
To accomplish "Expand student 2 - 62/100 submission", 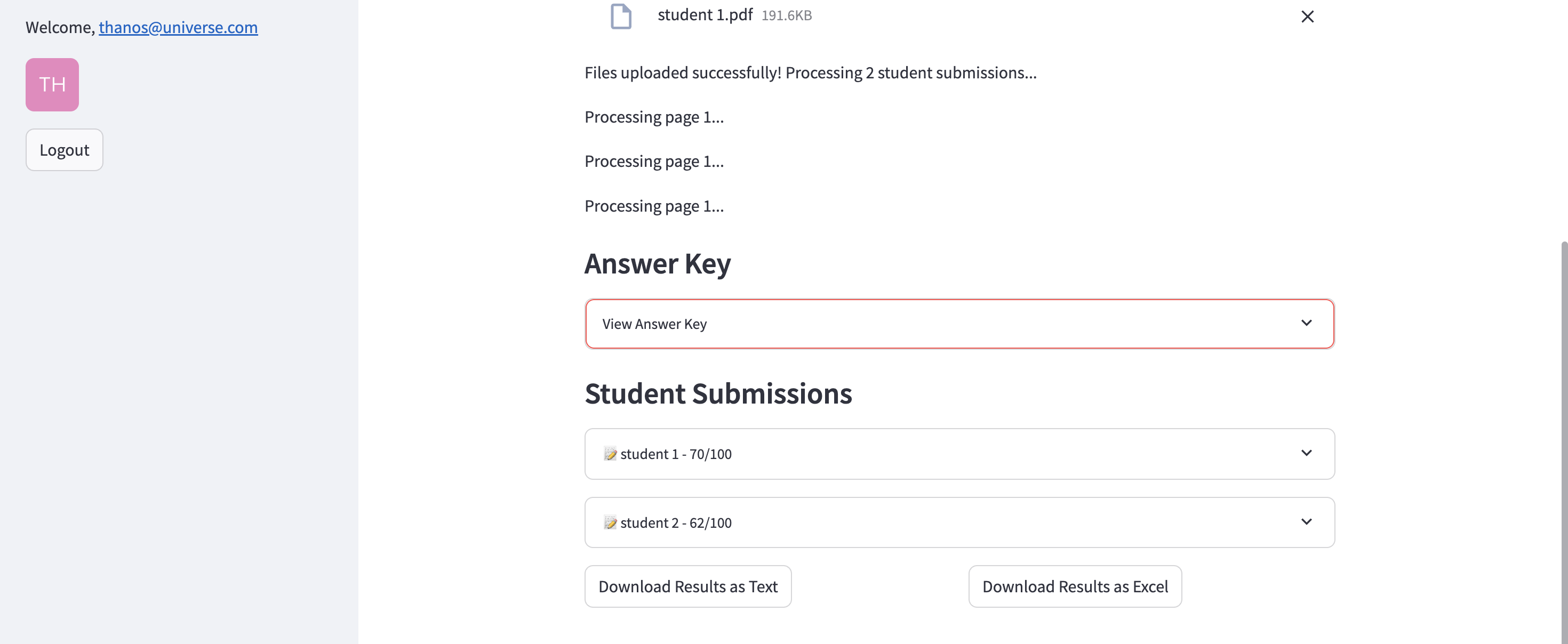I will pyautogui.click(x=959, y=523).
